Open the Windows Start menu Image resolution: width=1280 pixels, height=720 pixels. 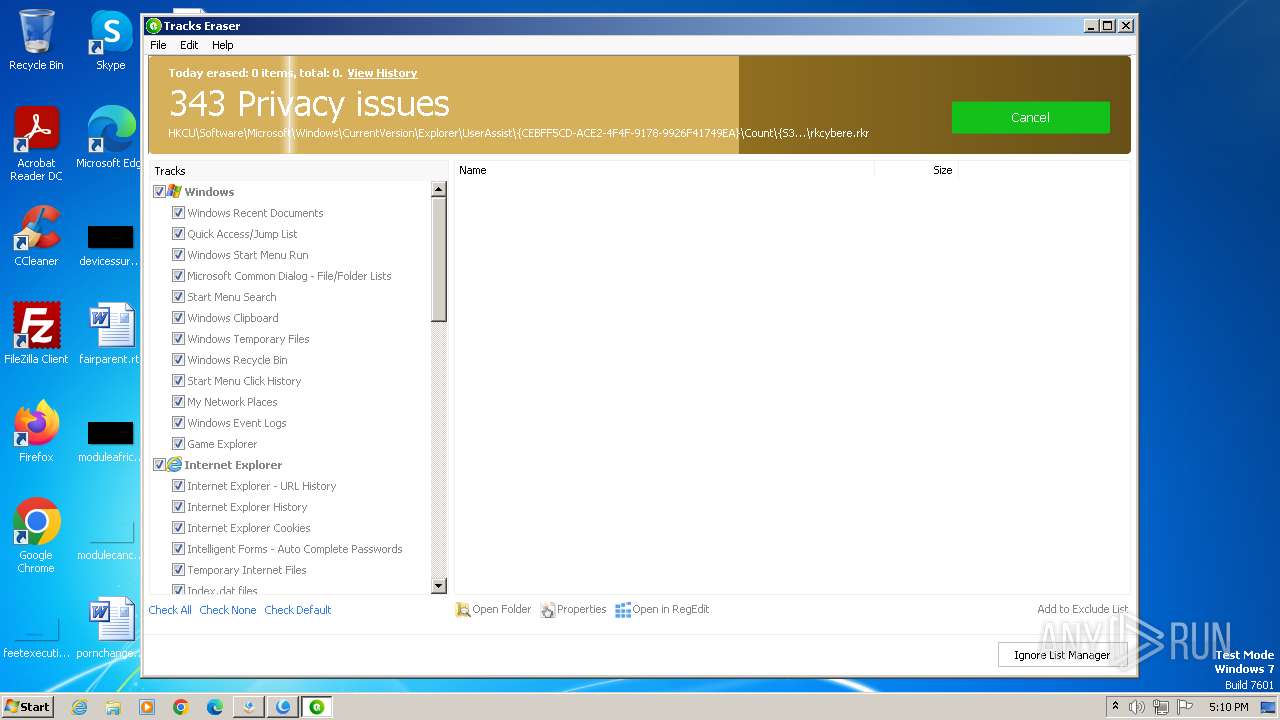point(27,707)
